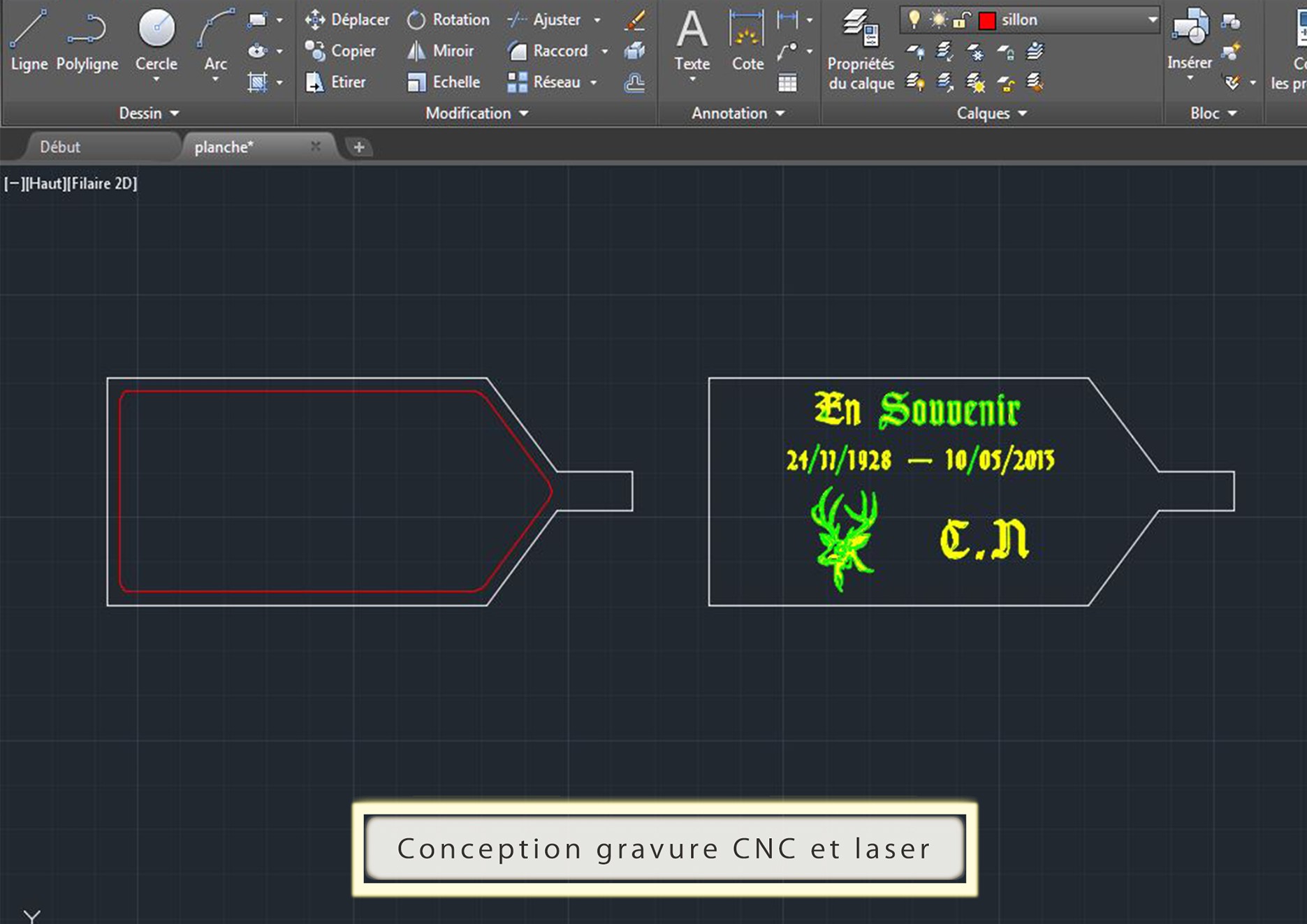
Task: Open Propriétés du calque manager
Action: point(861,49)
